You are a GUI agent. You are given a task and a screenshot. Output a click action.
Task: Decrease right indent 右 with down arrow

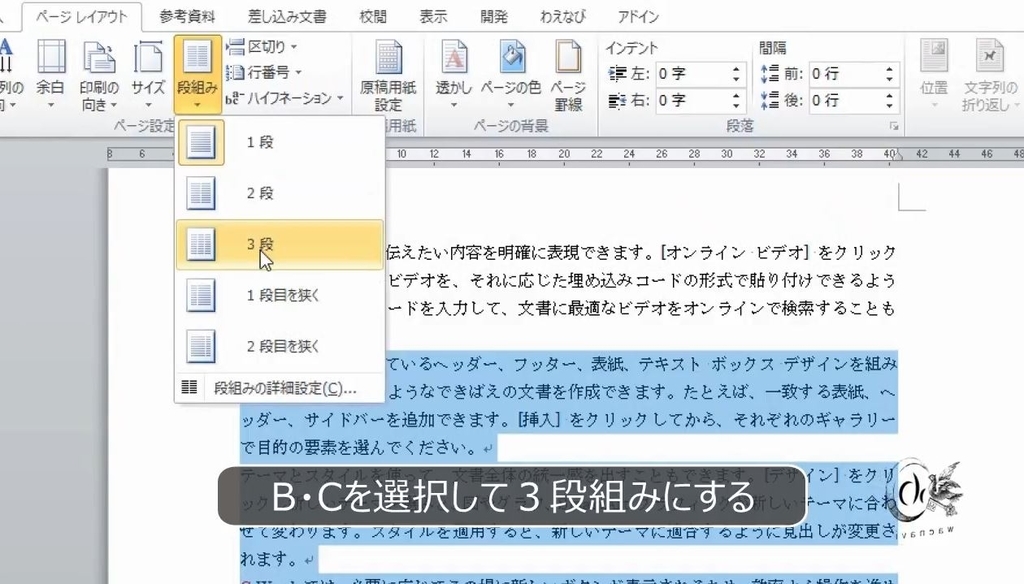coord(736,106)
